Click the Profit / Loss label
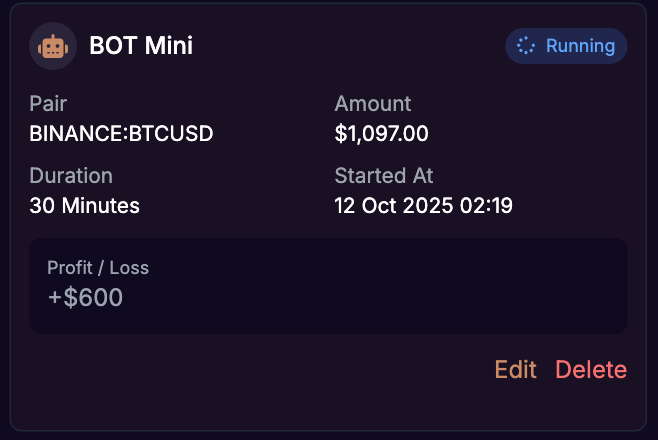The image size is (658, 440). click(98, 268)
